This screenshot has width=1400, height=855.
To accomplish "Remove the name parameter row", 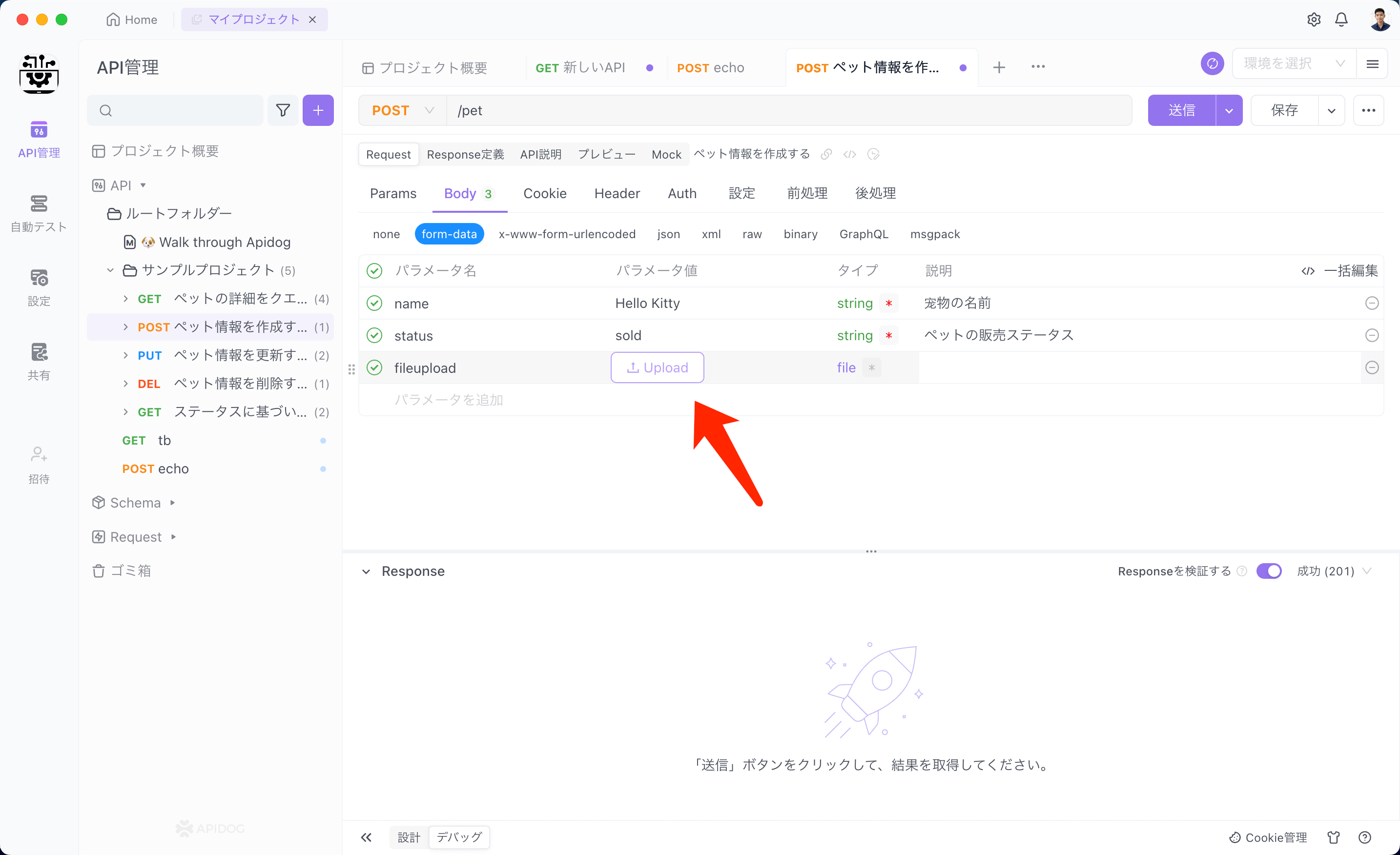I will pos(1372,304).
